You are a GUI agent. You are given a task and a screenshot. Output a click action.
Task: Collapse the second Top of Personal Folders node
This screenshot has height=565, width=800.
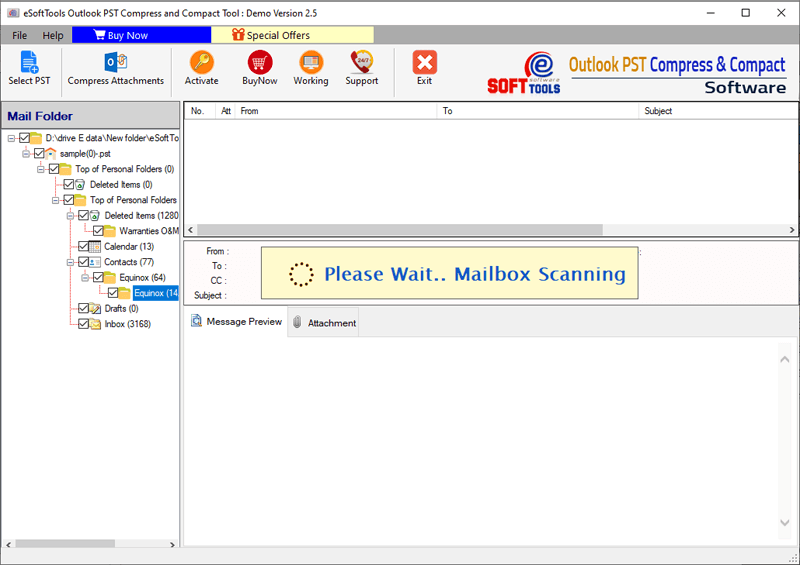coord(56,201)
